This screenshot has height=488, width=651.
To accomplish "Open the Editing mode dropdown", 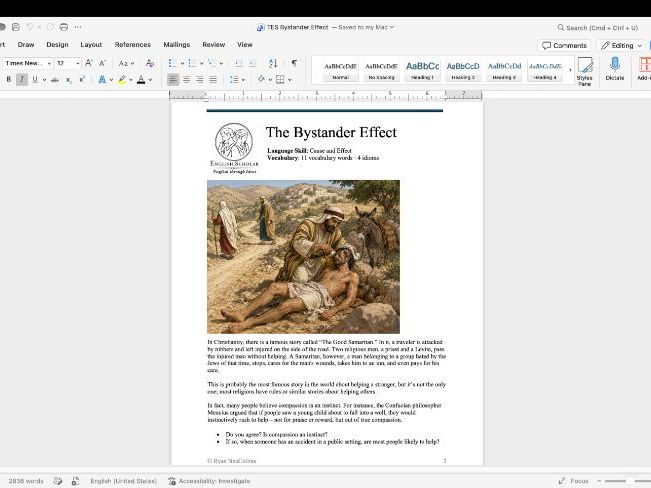I will pyautogui.click(x=621, y=45).
